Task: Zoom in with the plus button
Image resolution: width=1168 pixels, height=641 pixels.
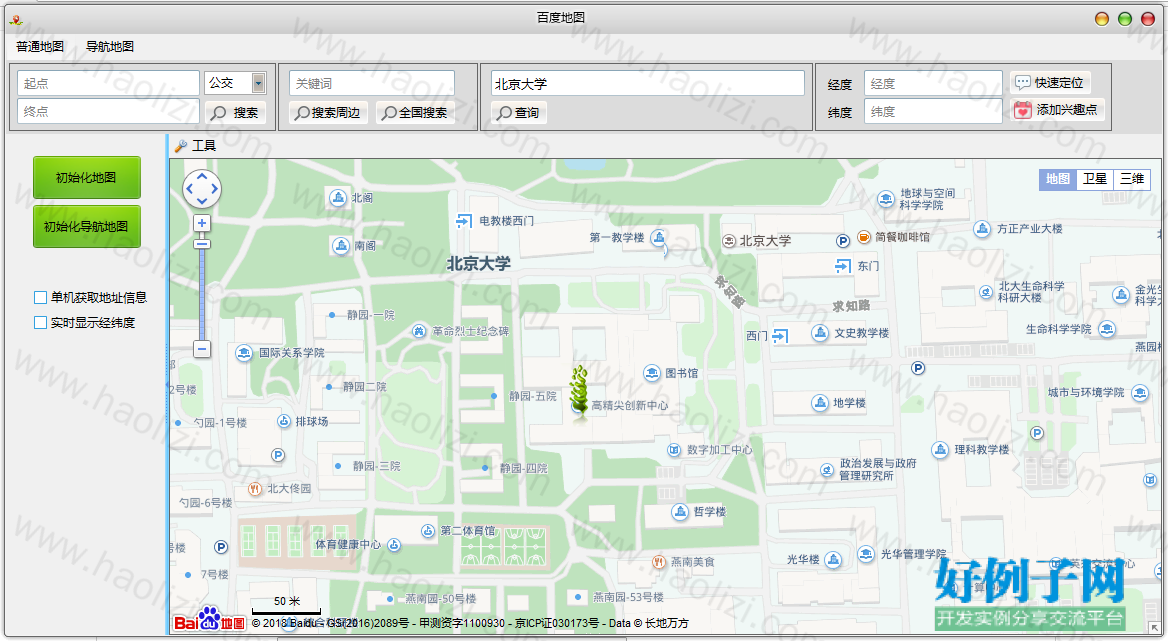Action: point(202,223)
